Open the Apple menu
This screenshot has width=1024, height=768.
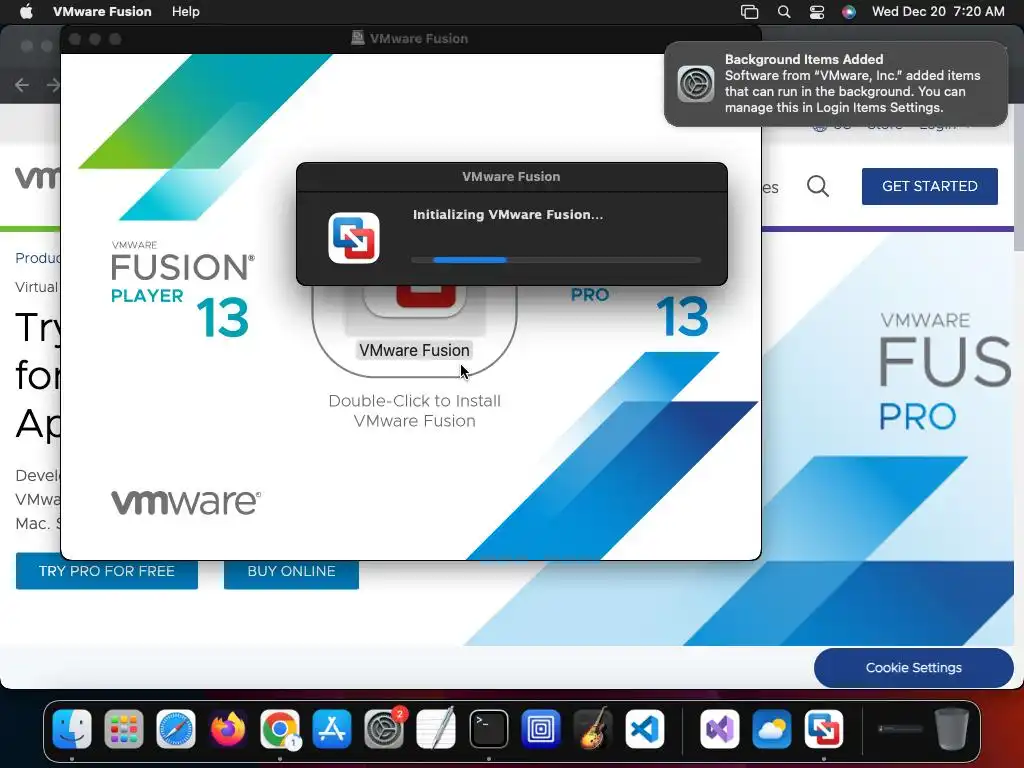[26, 12]
